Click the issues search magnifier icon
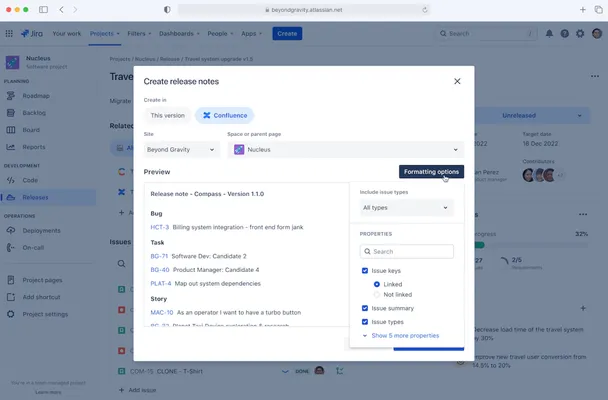The height and width of the screenshot is (400, 608). 121,264
